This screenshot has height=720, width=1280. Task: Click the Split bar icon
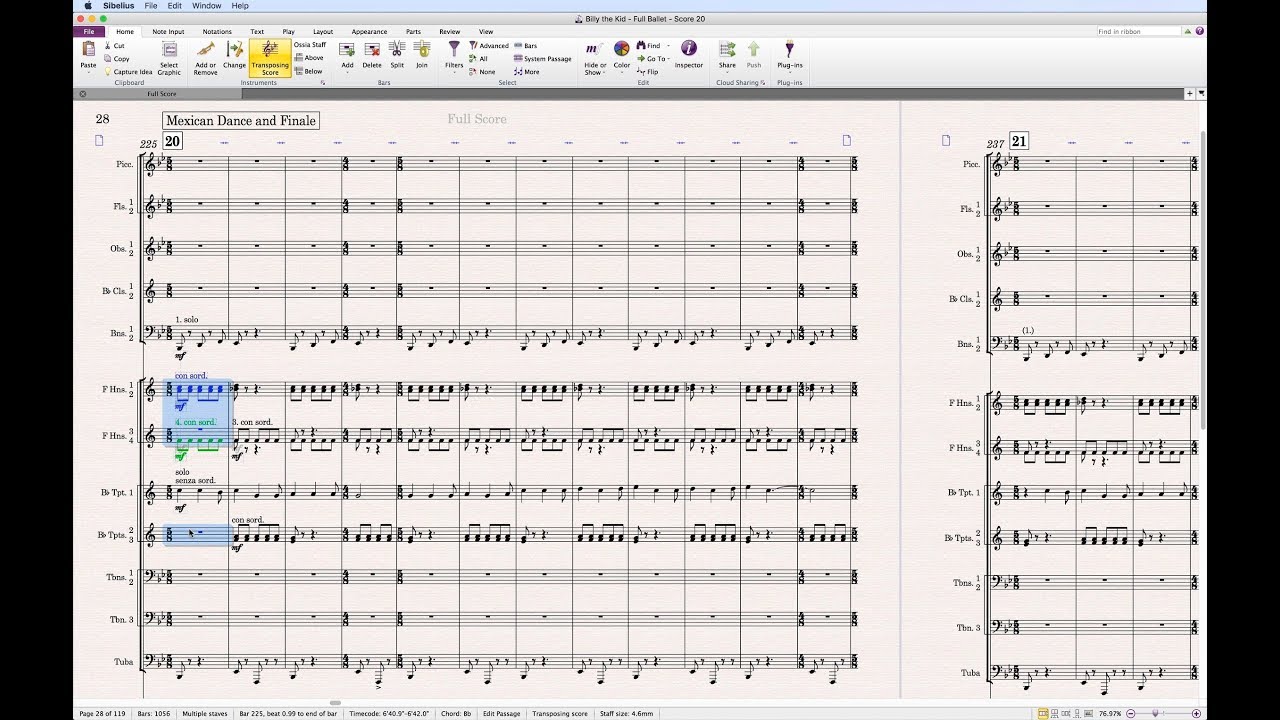pyautogui.click(x=397, y=49)
